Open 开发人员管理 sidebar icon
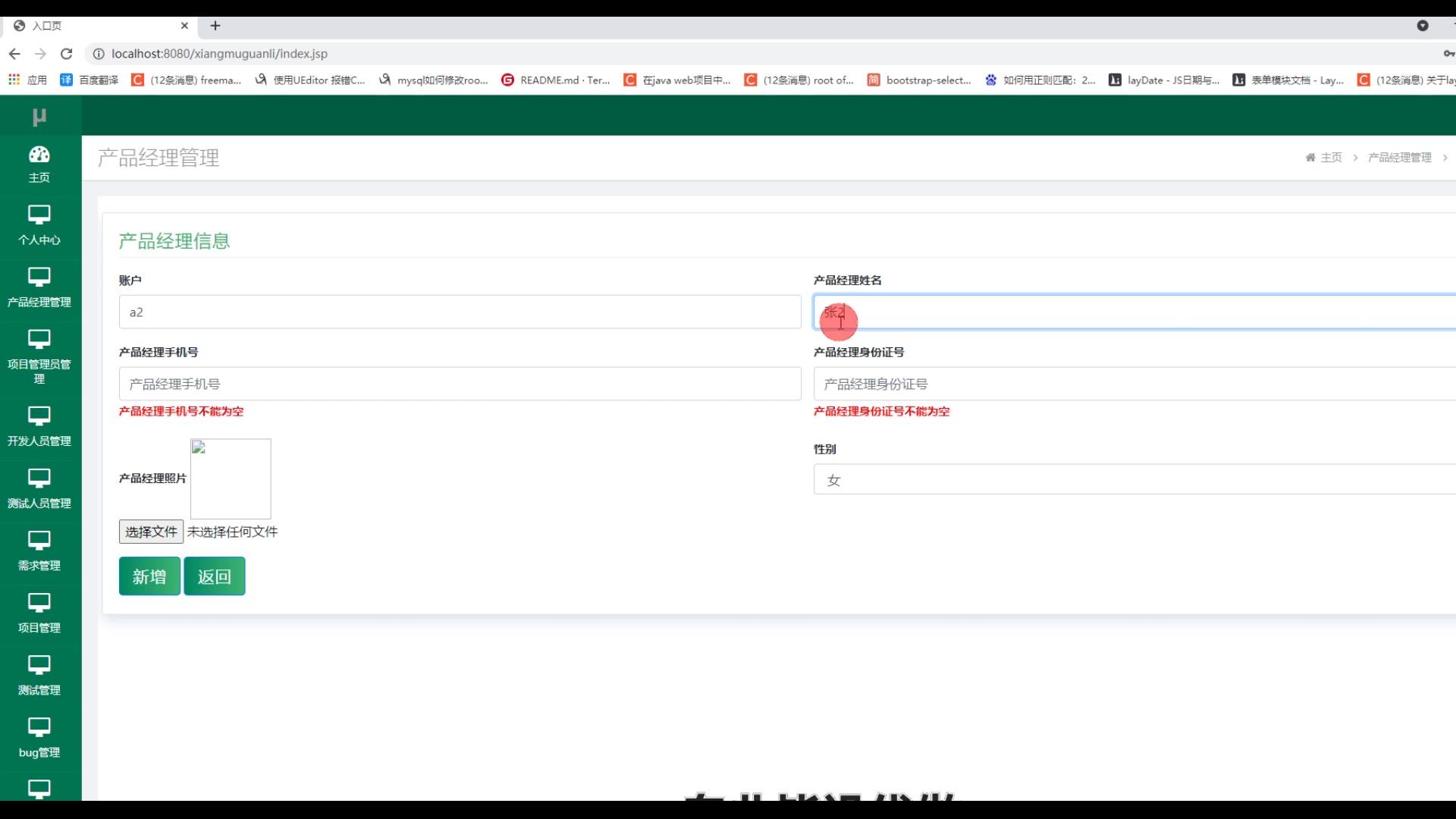 tap(39, 416)
